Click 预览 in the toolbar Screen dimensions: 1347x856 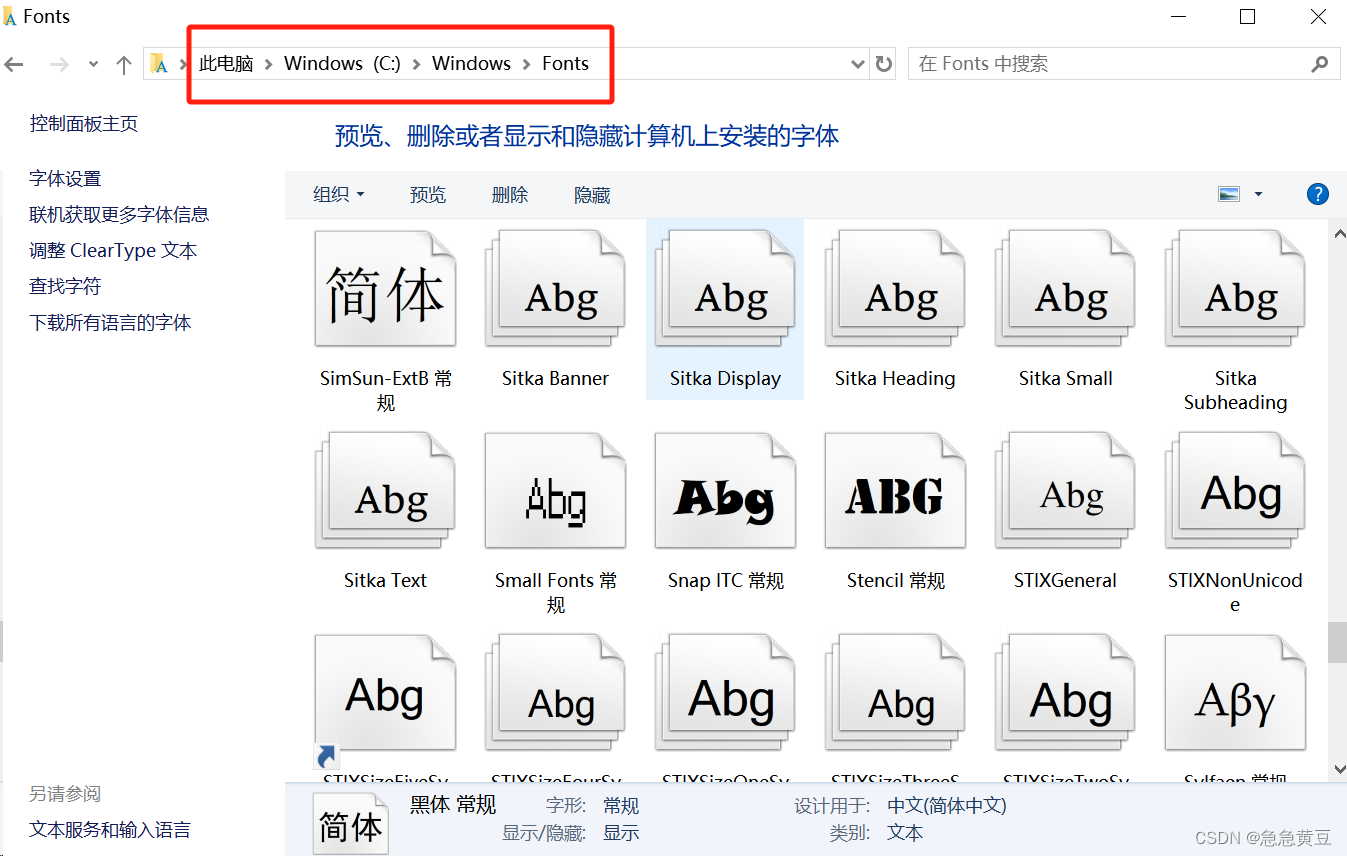(428, 194)
